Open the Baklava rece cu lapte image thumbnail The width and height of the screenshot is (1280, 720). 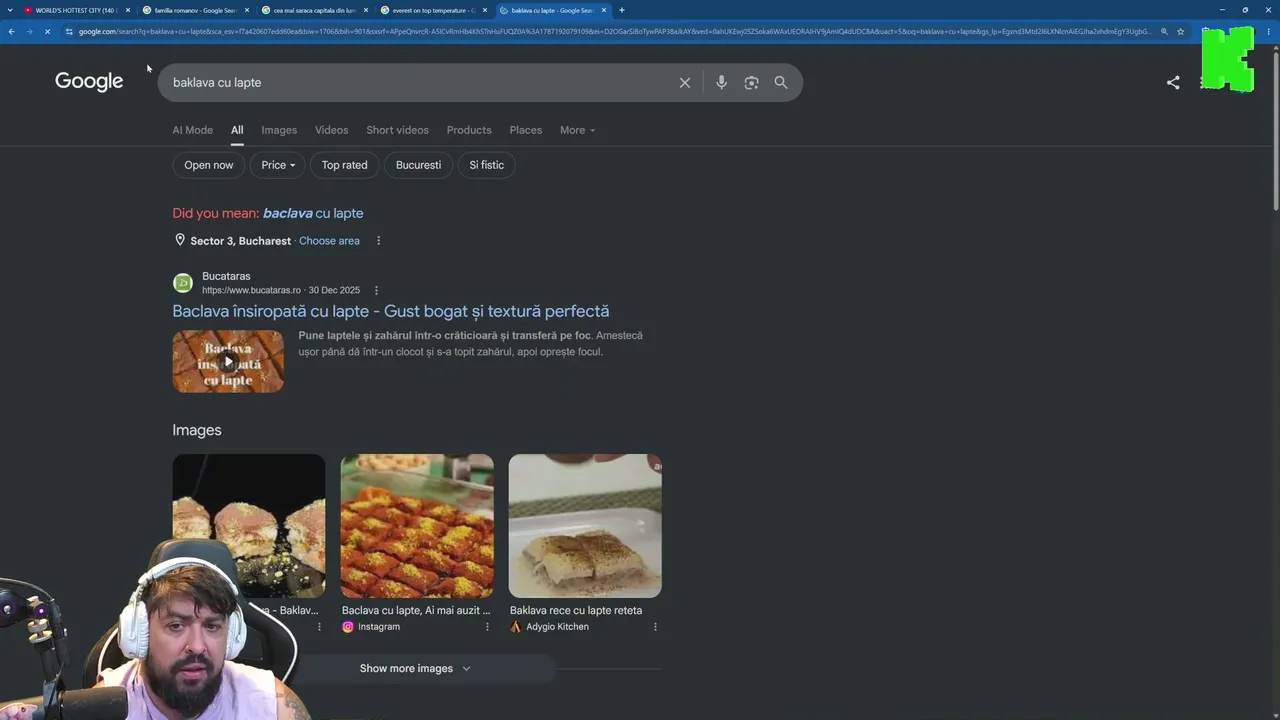[585, 526]
